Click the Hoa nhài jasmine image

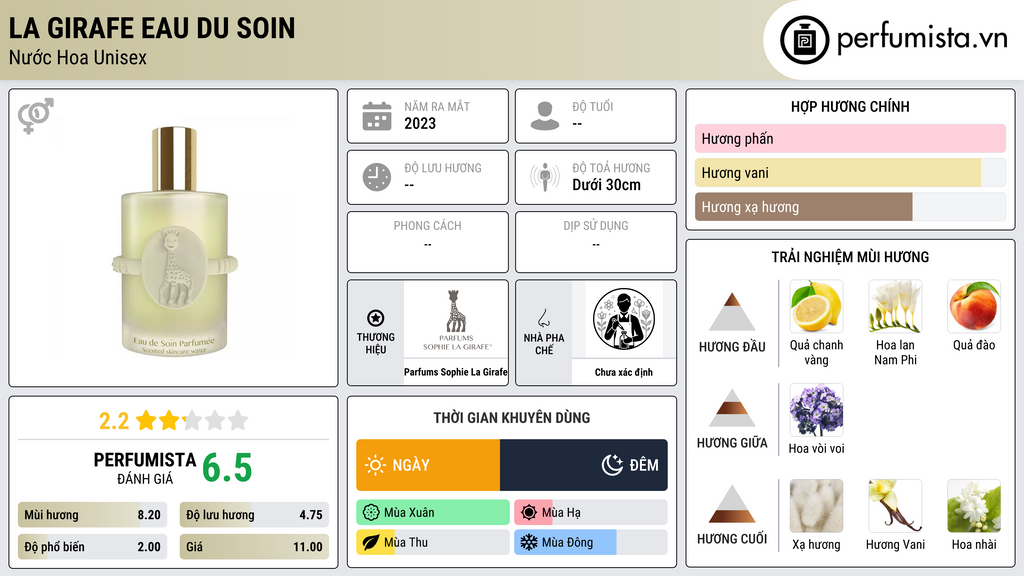(974, 506)
